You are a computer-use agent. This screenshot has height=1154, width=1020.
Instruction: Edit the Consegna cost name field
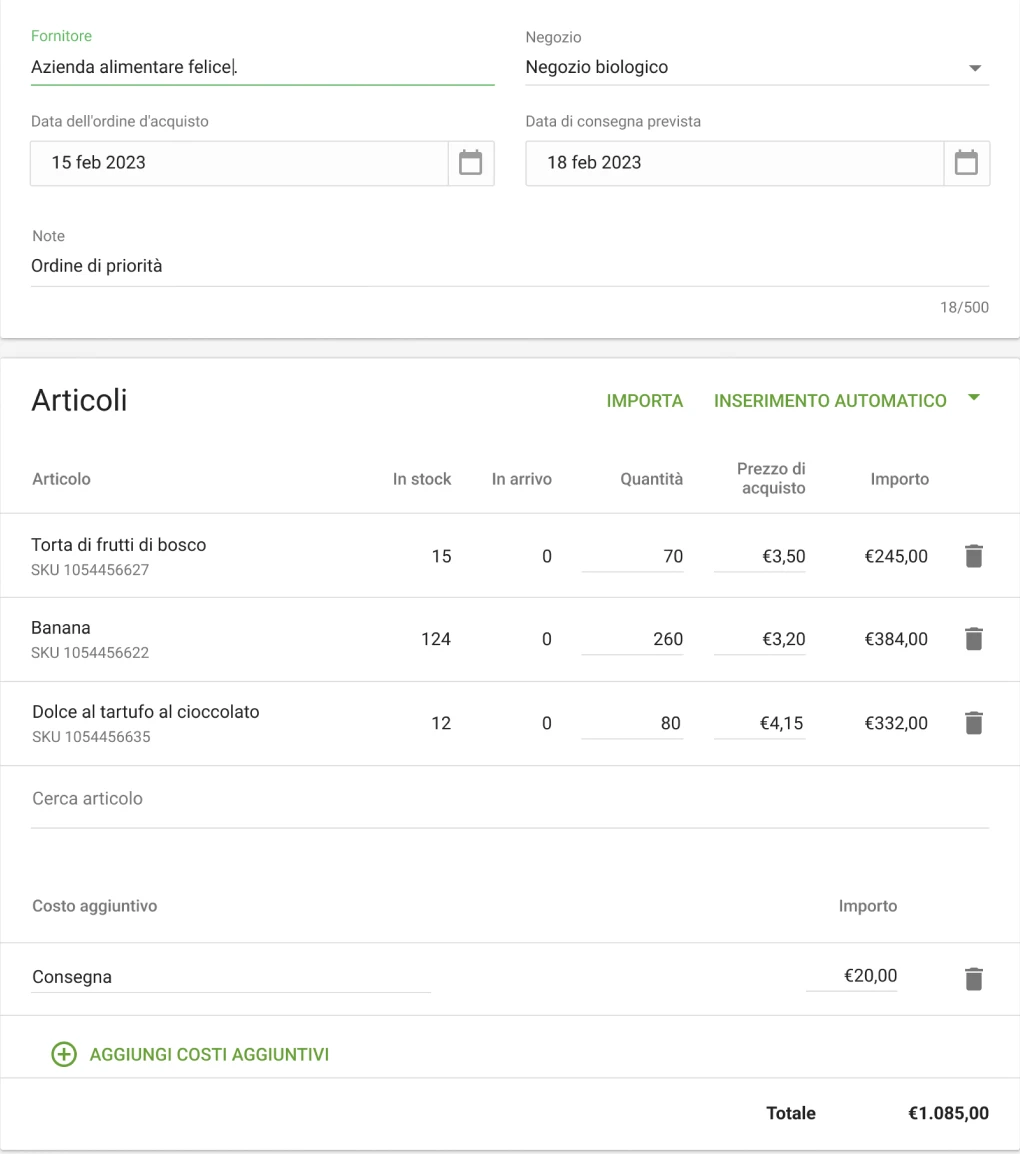coord(230,978)
